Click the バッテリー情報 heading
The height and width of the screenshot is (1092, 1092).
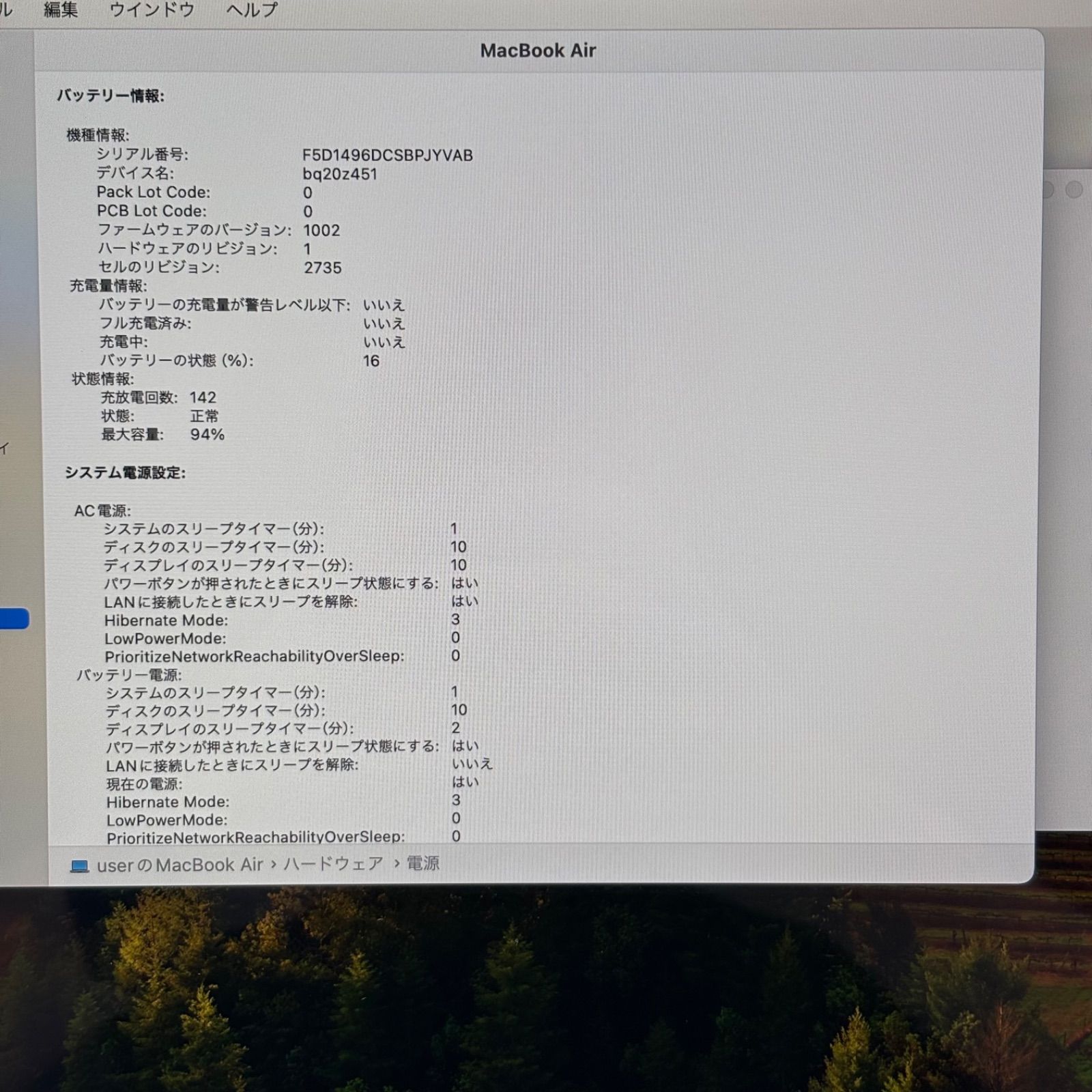pyautogui.click(x=111, y=96)
